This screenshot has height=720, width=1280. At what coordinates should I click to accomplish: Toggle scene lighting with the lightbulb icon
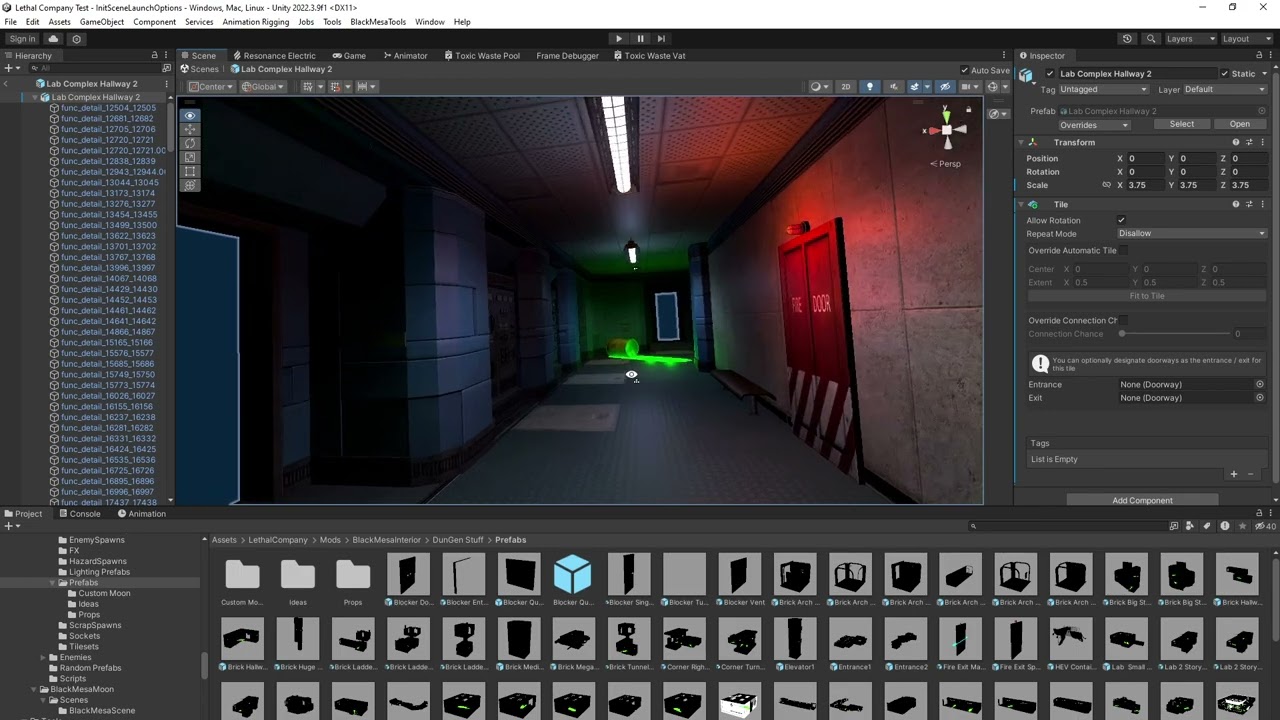click(x=870, y=87)
